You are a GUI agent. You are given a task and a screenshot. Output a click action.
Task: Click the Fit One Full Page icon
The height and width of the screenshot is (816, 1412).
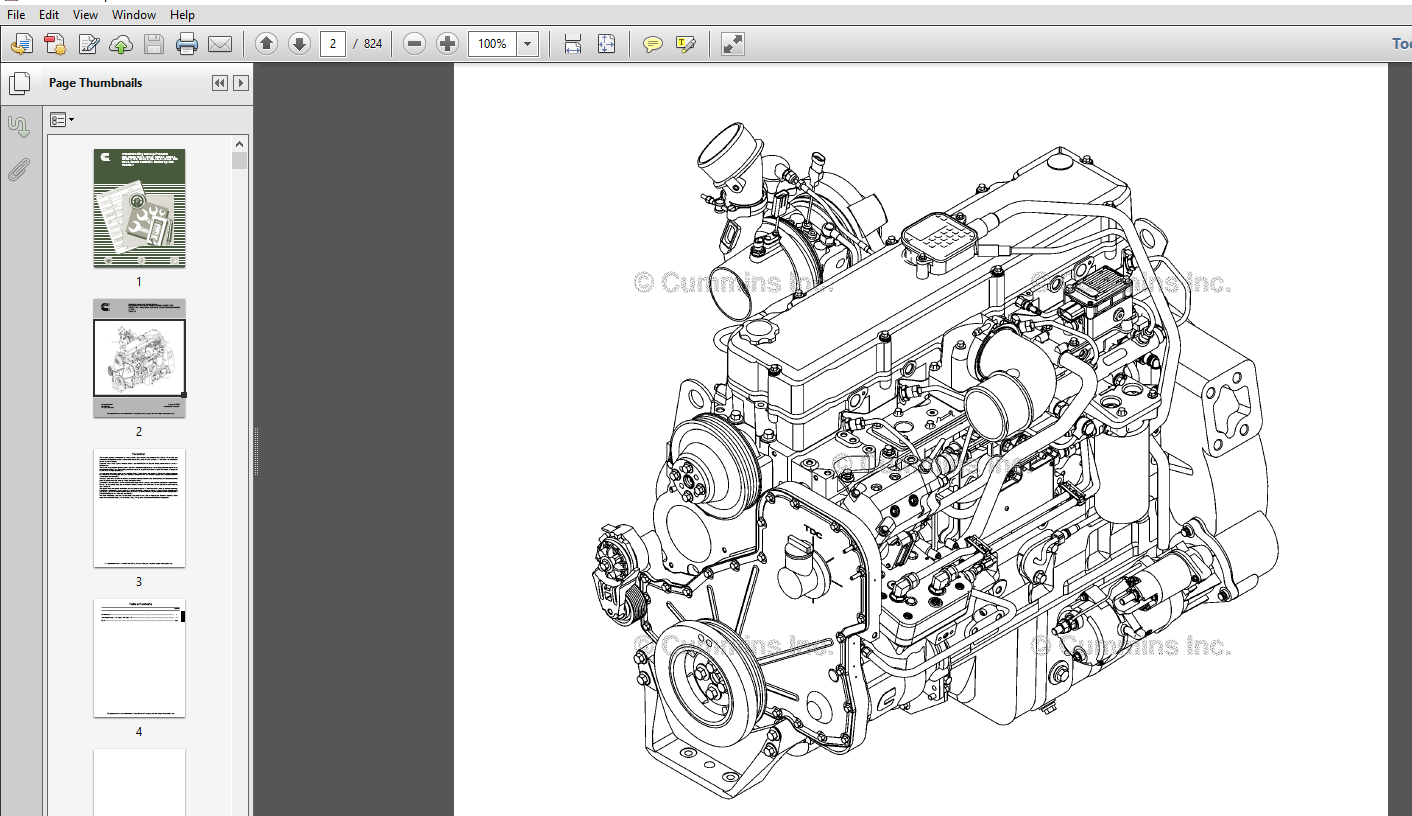(x=606, y=44)
